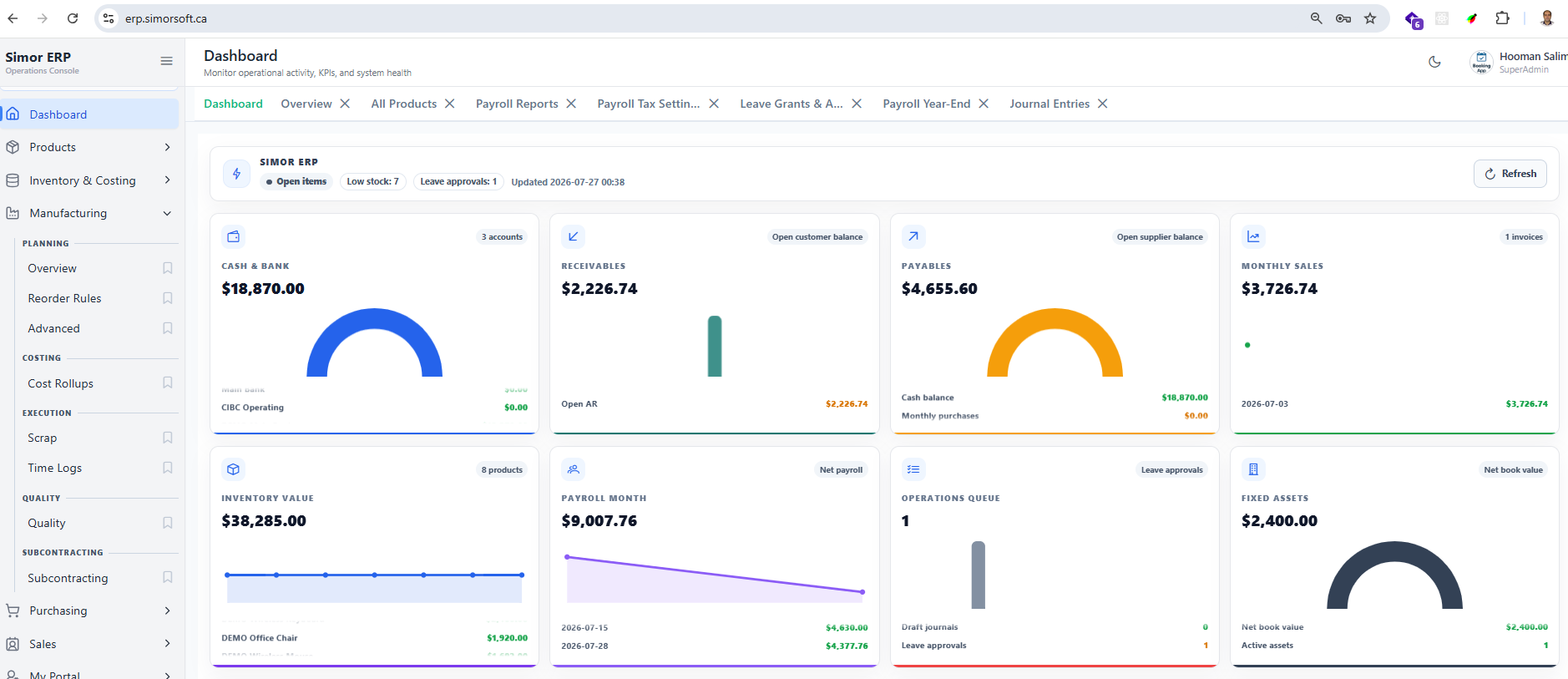Click the Monthly Sales chart icon
Viewport: 1568px width, 679px height.
click(1253, 236)
